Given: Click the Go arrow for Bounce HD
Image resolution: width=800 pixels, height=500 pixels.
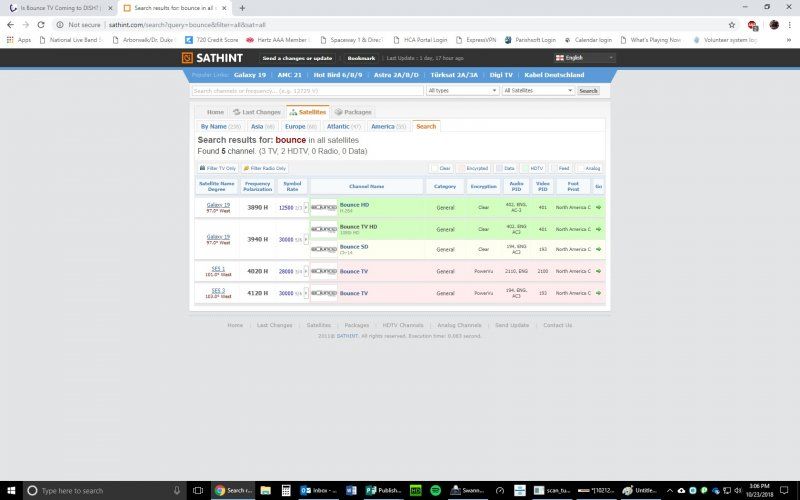Looking at the screenshot, I should coord(598,208).
